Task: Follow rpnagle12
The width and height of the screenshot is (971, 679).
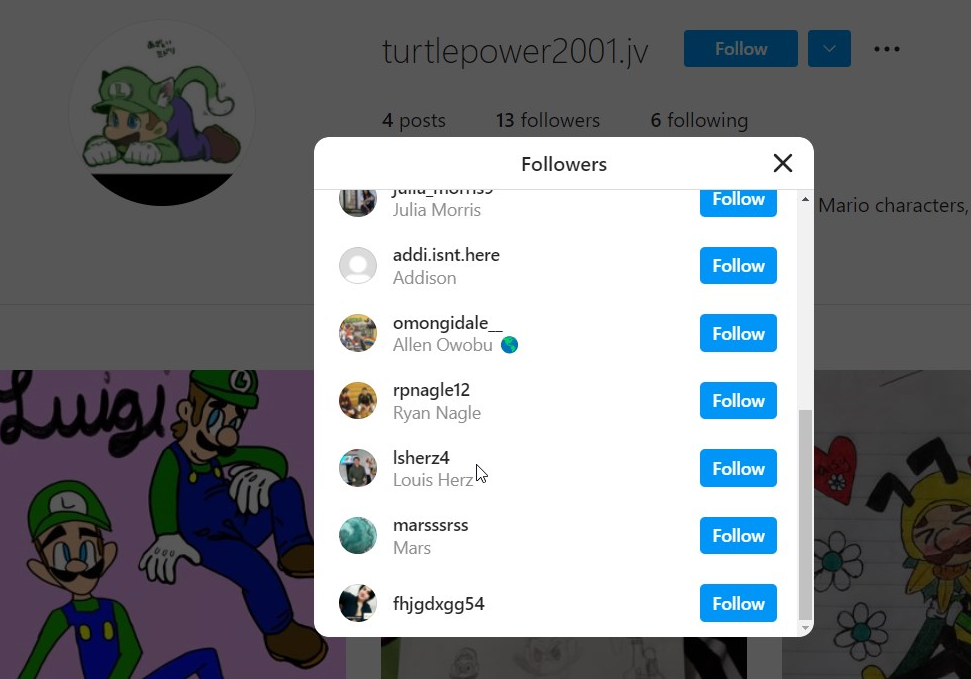Action: (738, 401)
